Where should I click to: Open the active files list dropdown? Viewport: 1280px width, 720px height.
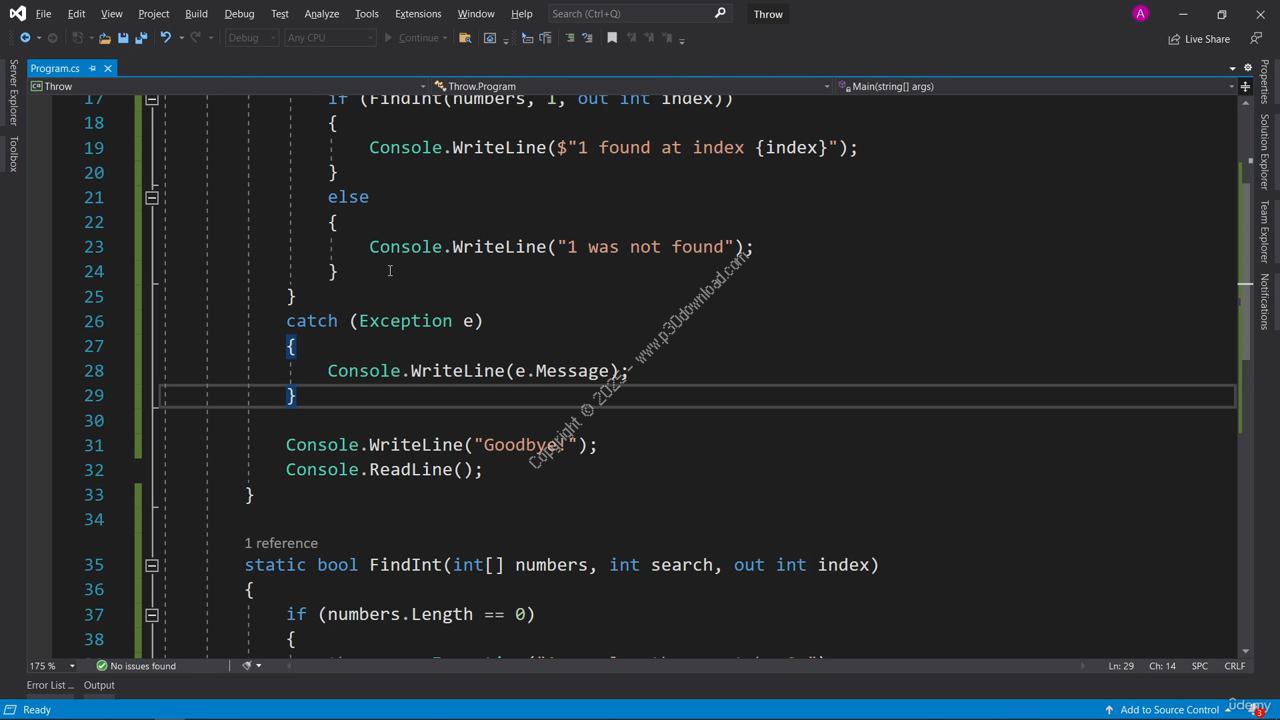click(1232, 68)
